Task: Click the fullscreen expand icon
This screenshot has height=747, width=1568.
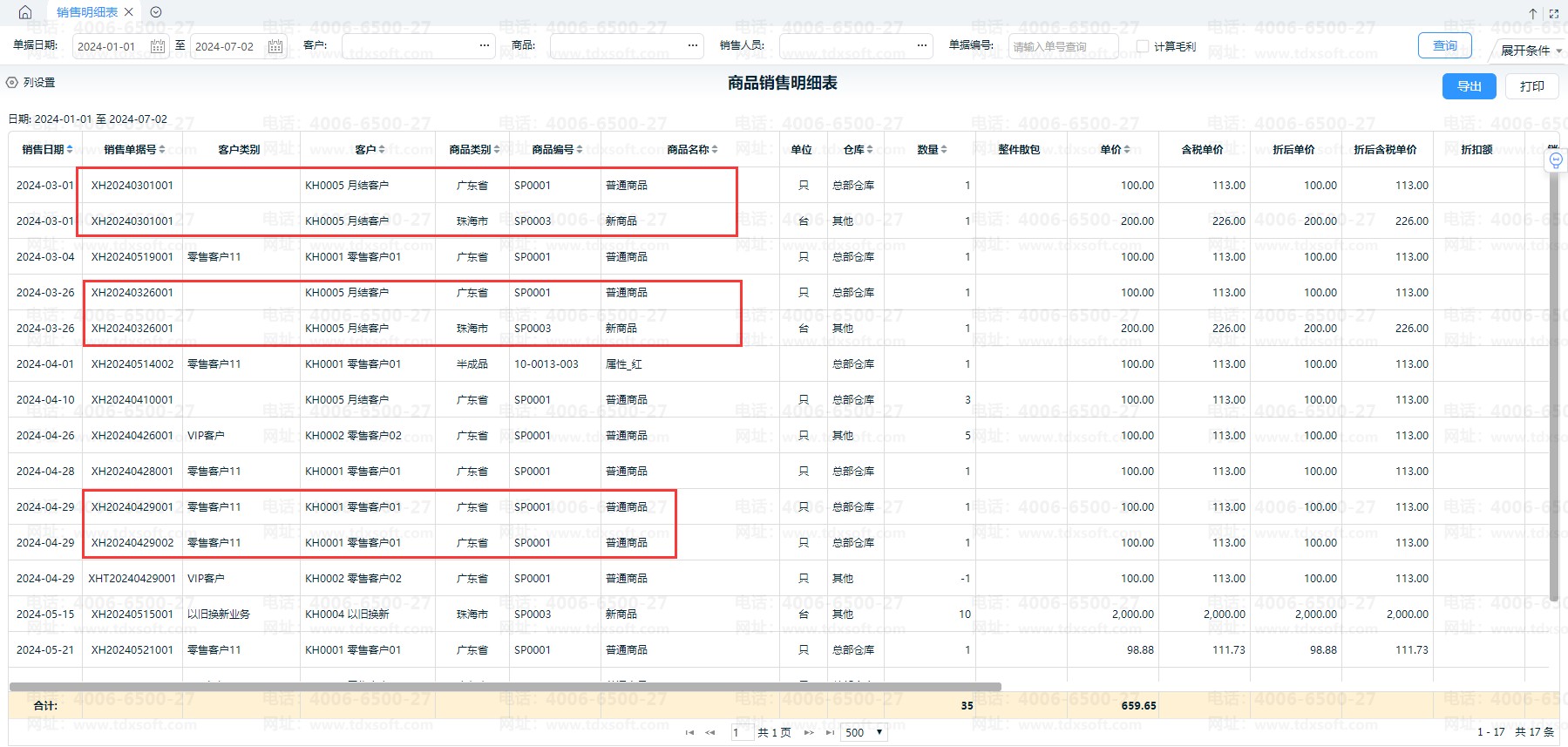Action: click(x=1553, y=13)
